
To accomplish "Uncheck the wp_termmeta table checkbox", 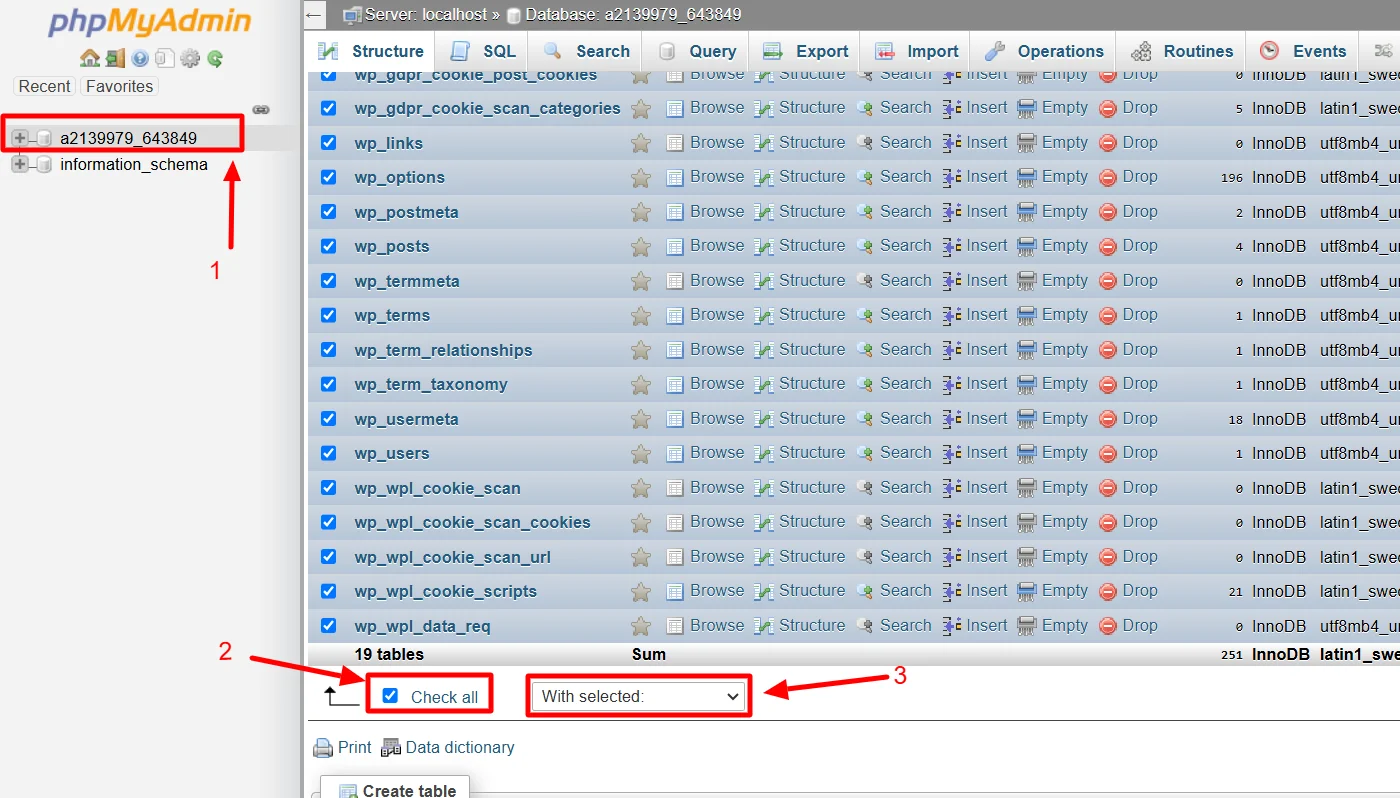I will point(328,280).
